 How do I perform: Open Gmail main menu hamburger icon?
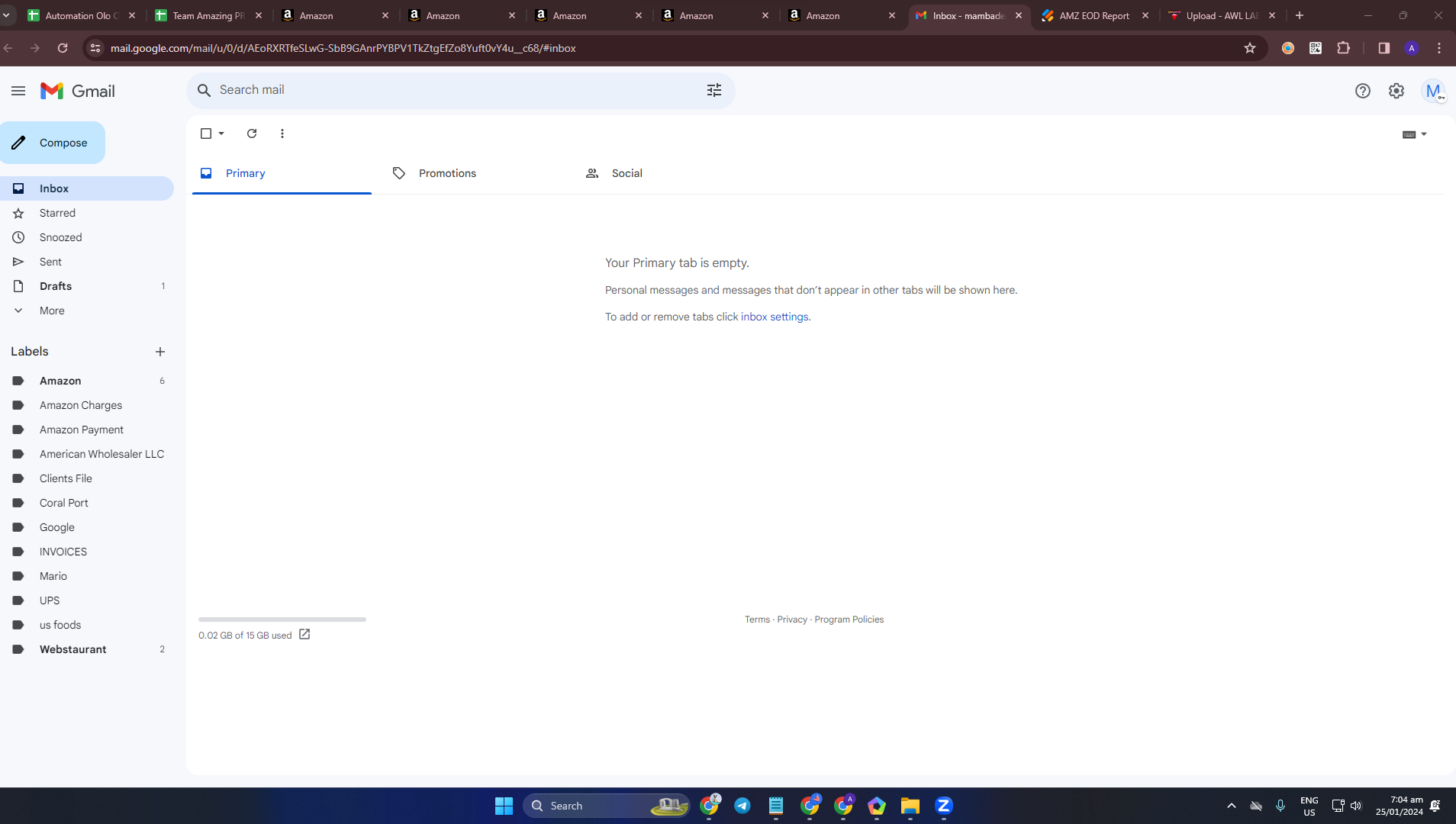click(18, 91)
